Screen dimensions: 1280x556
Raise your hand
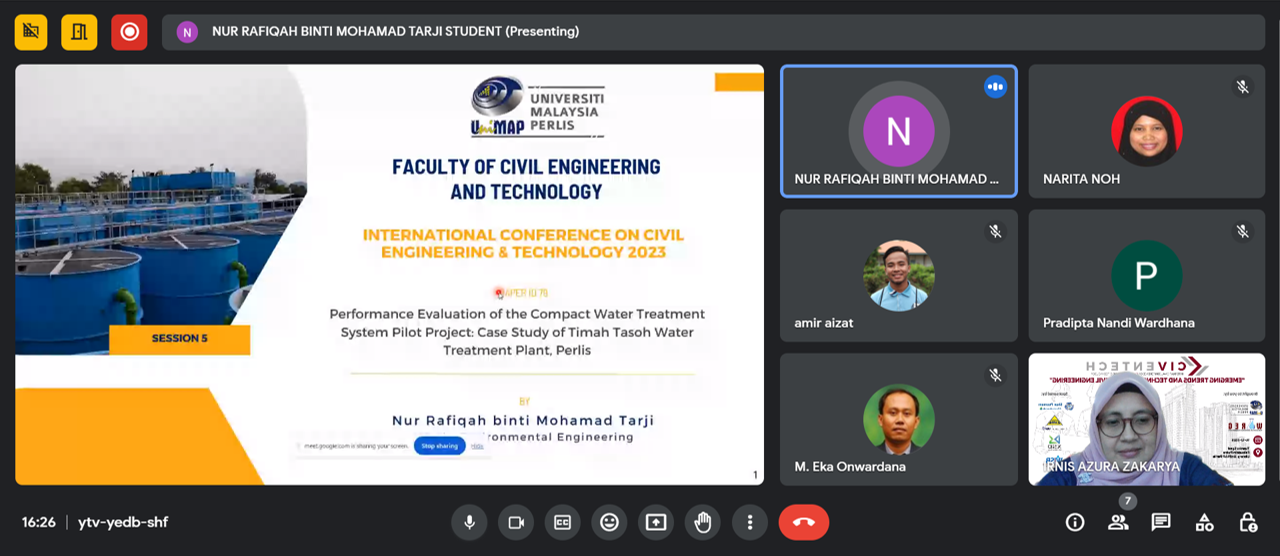[703, 522]
